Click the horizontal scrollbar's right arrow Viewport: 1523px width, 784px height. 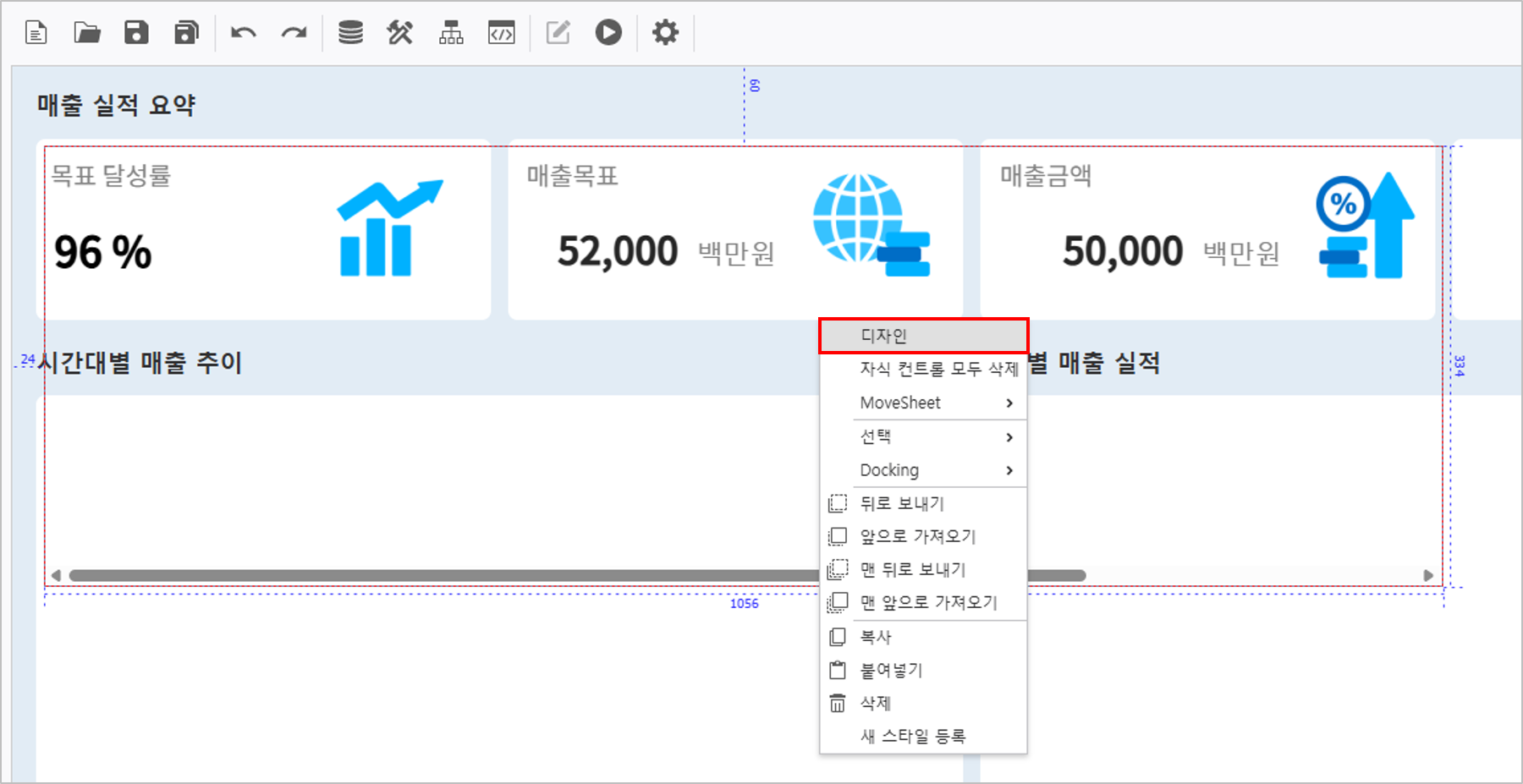(1428, 575)
